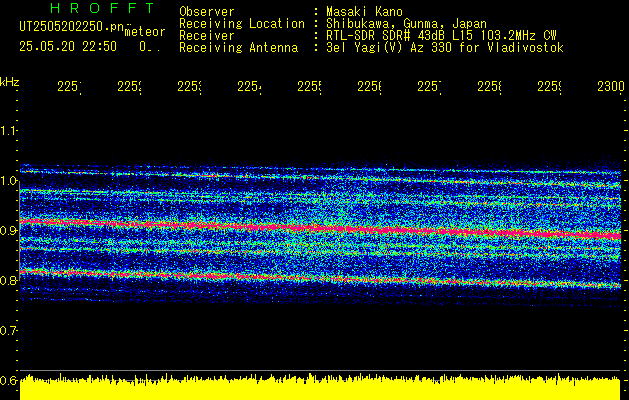Click the 2300 time axis label
The width and height of the screenshot is (629, 400).
pyautogui.click(x=611, y=86)
